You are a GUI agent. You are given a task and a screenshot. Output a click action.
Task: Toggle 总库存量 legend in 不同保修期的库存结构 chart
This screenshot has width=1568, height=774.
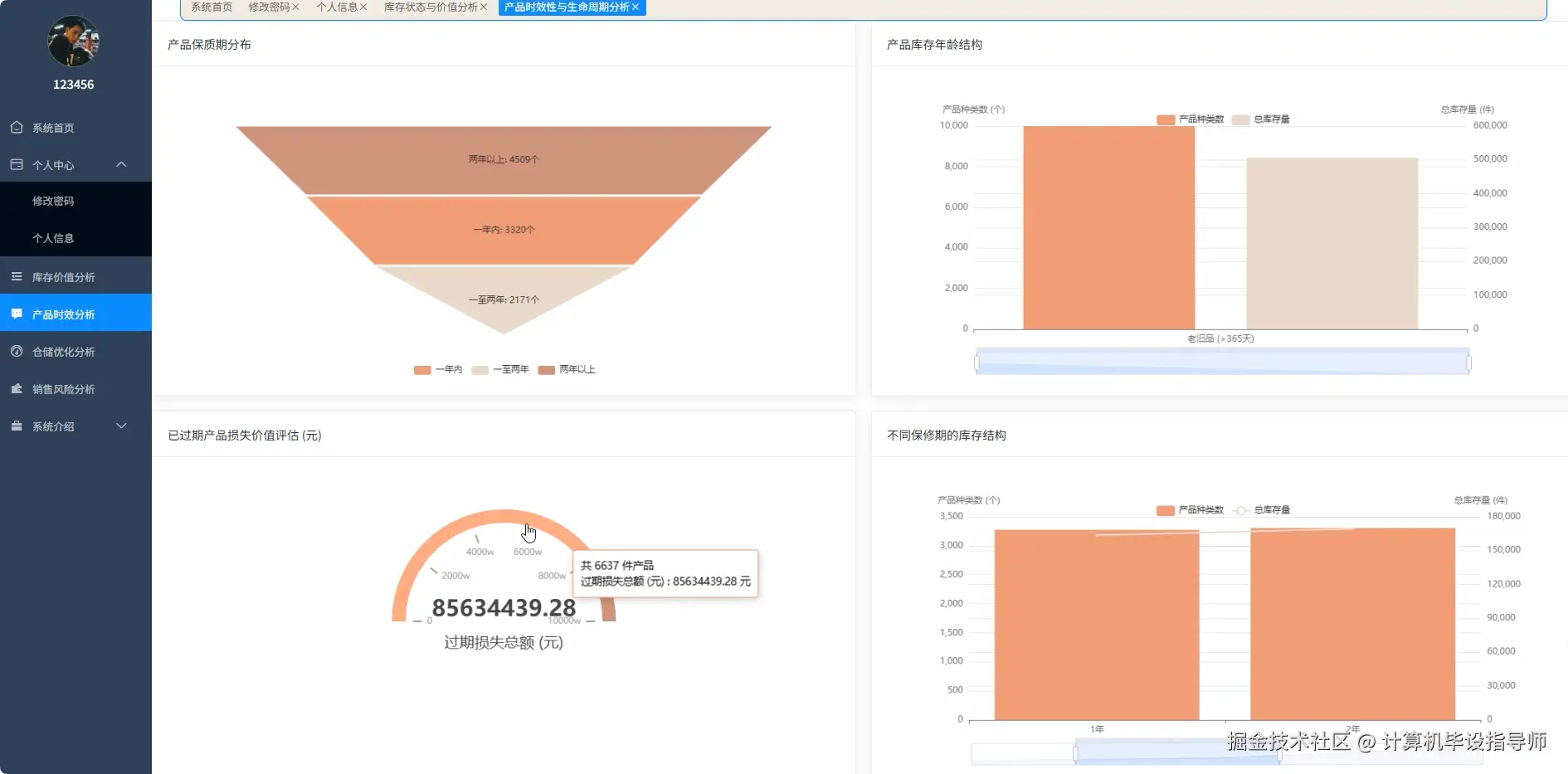coord(1262,510)
